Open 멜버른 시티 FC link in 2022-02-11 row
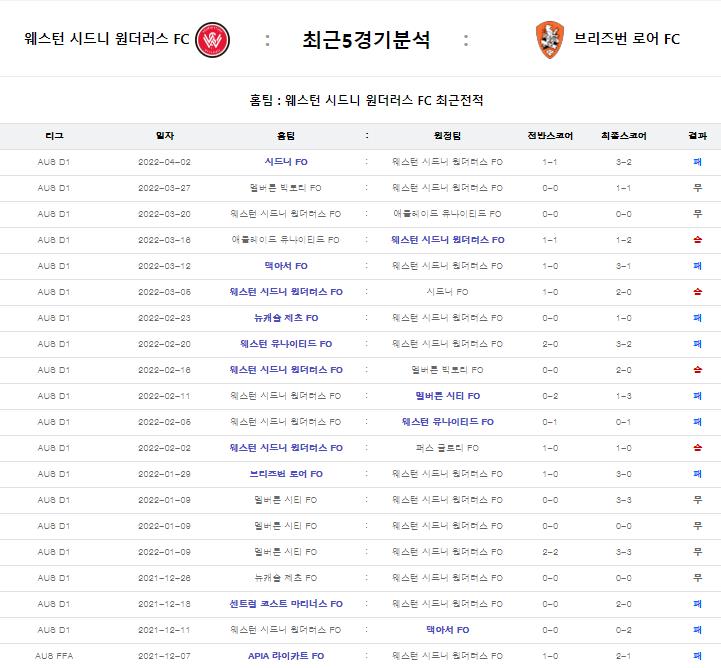 click(447, 396)
